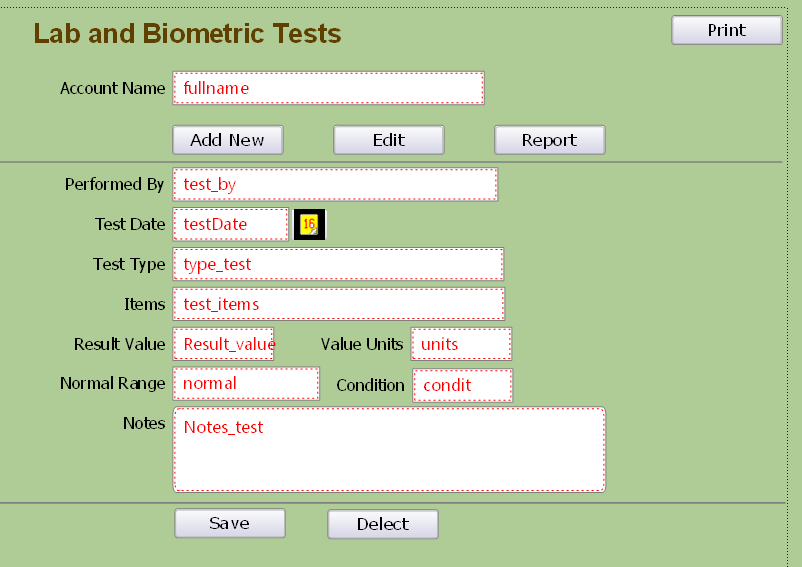This screenshot has width=802, height=567.
Task: Select the Test Type type_test field
Action: pos(339,264)
